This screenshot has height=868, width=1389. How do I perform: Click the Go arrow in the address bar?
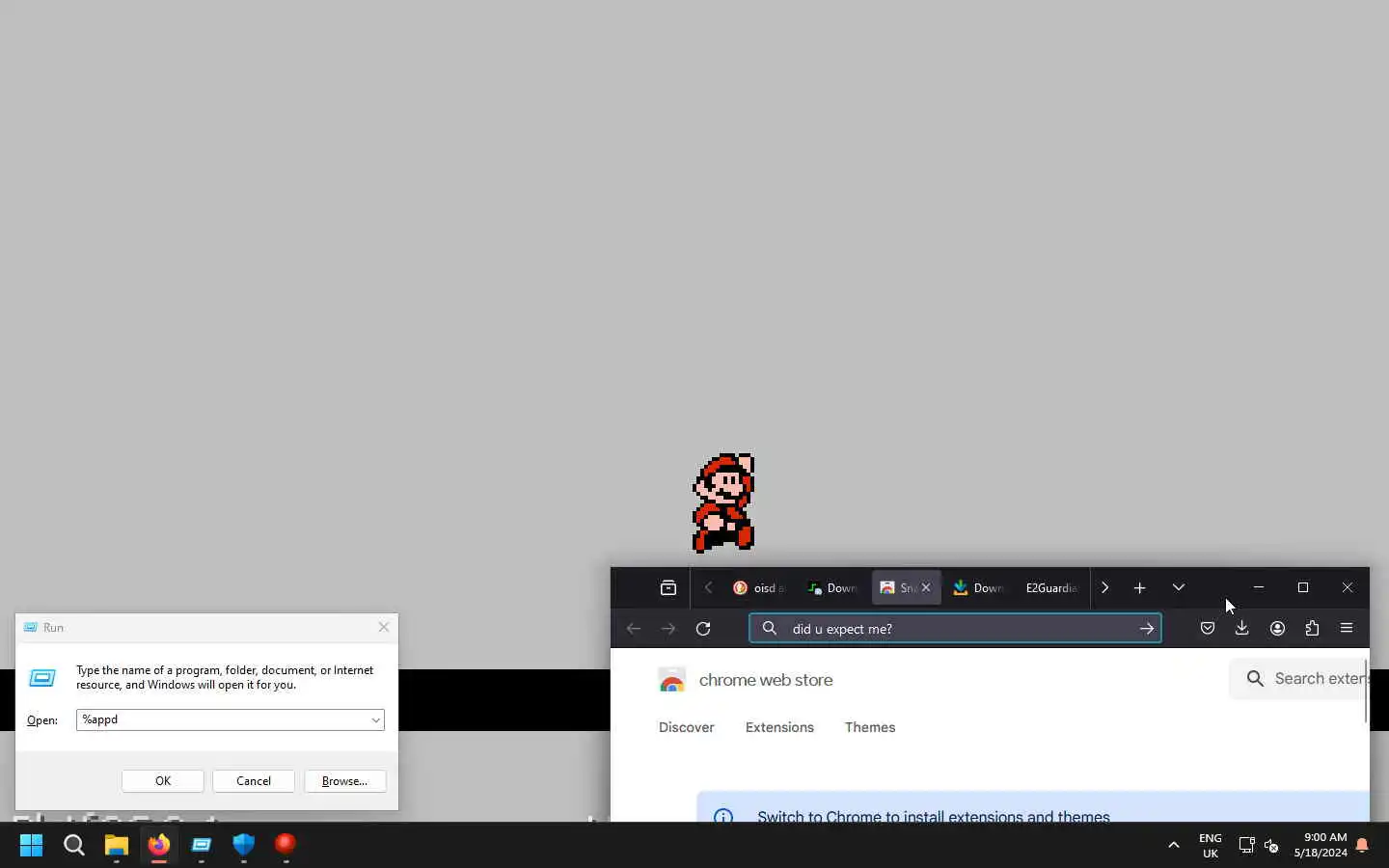pos(1146,628)
